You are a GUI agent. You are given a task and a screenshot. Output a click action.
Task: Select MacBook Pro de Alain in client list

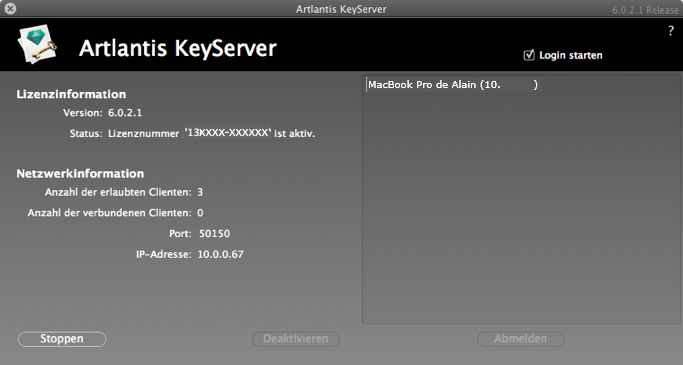point(453,84)
